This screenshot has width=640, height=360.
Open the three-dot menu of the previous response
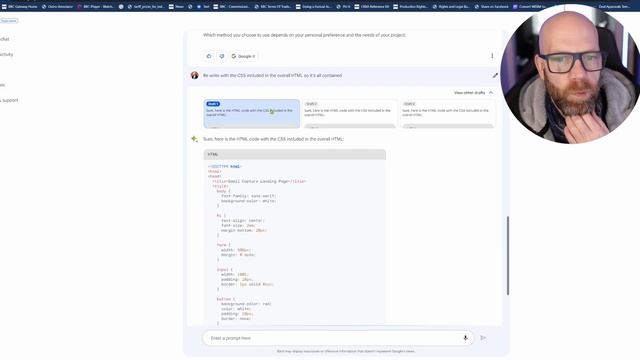pyautogui.click(x=492, y=56)
